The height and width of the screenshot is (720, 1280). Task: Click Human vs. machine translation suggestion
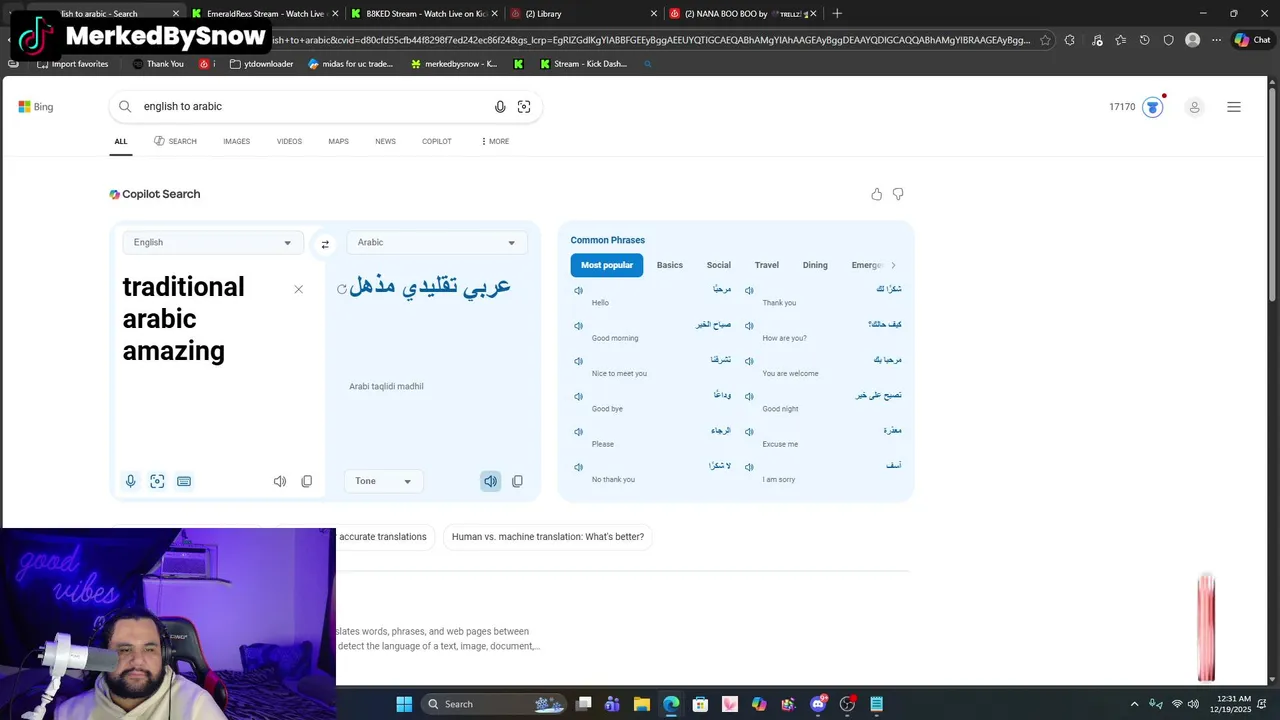pyautogui.click(x=548, y=537)
